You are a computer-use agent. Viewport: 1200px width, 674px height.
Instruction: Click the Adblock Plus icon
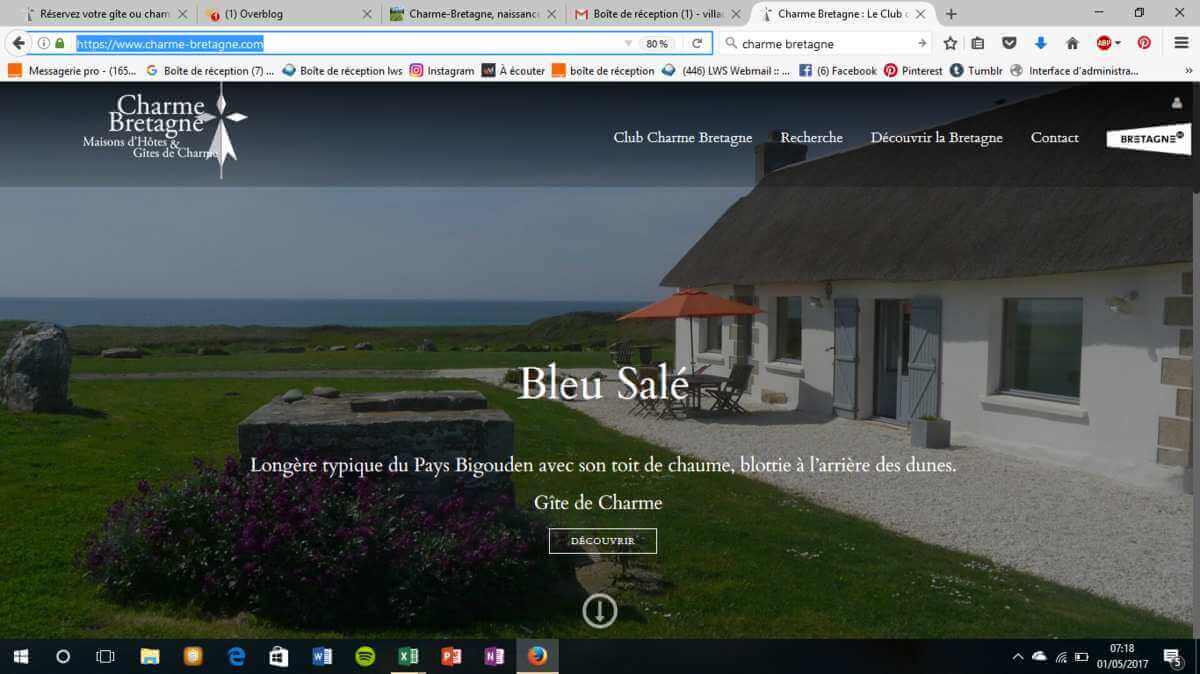1104,44
